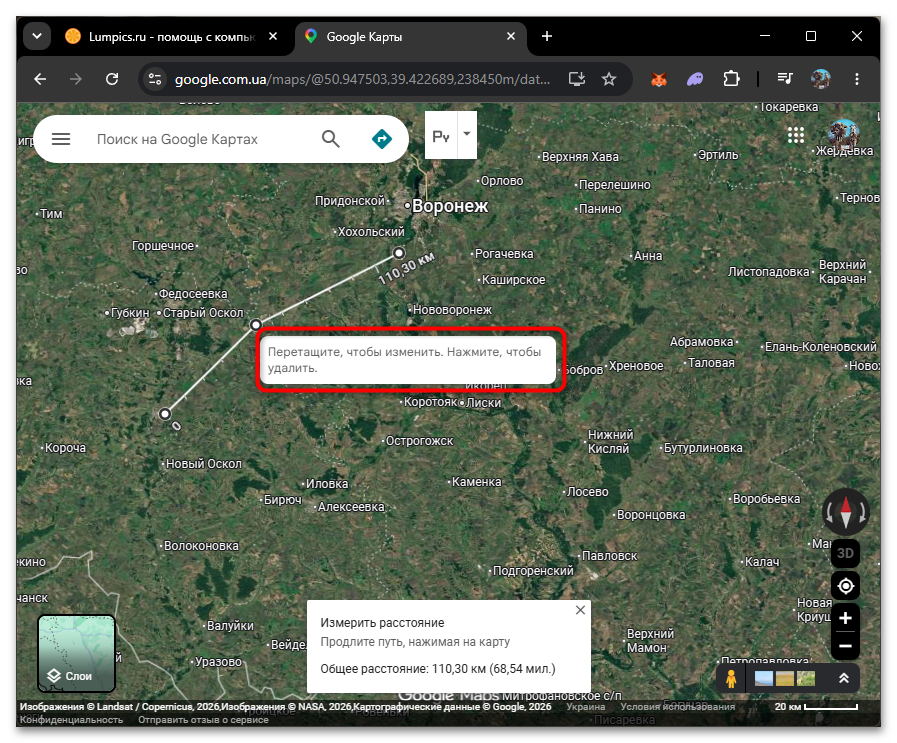Open a new browser tab
The height and width of the screenshot is (743, 897).
point(547,37)
